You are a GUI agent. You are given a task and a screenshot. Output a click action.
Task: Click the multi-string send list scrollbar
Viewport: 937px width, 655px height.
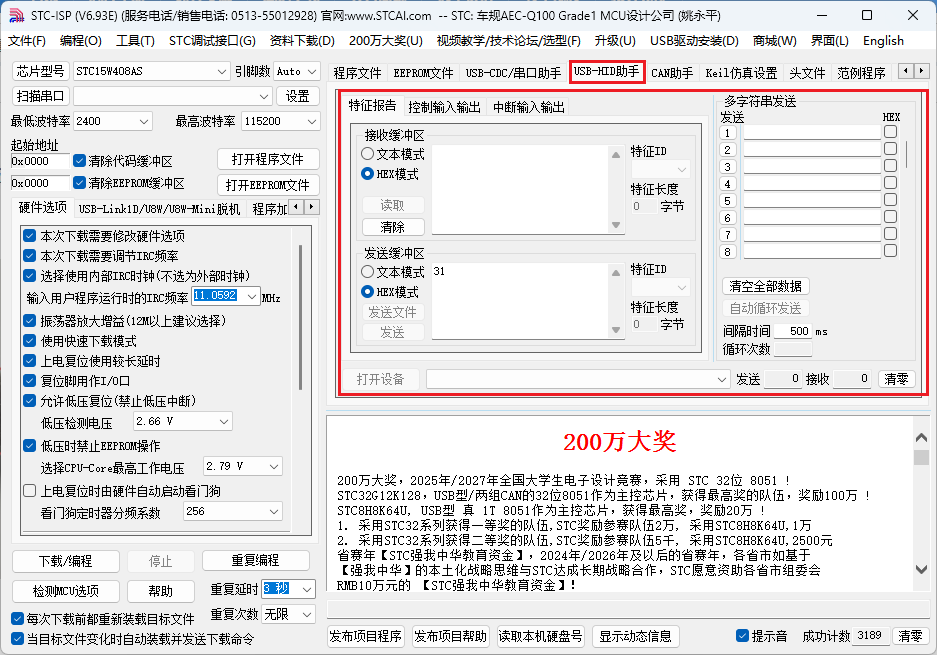pyautogui.click(x=906, y=154)
